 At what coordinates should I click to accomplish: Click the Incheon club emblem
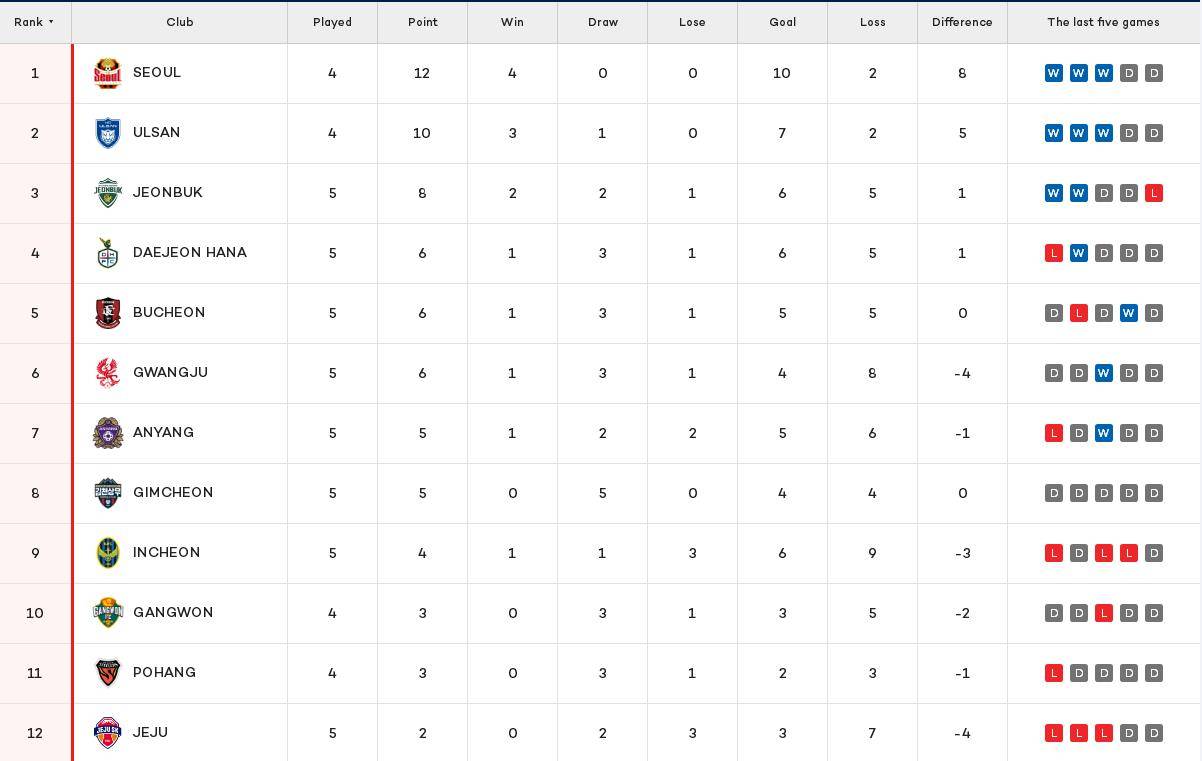[107, 553]
